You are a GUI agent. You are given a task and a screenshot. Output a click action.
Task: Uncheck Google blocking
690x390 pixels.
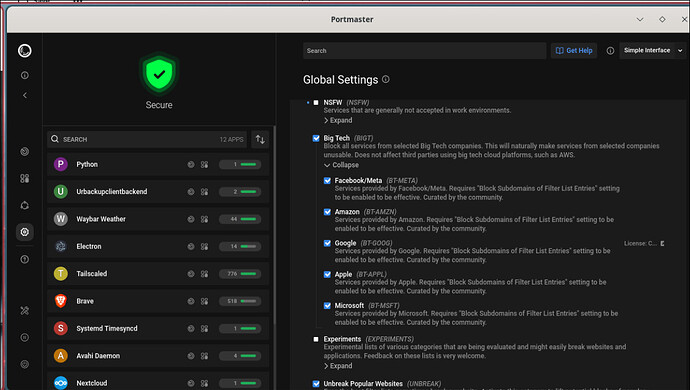(x=327, y=243)
